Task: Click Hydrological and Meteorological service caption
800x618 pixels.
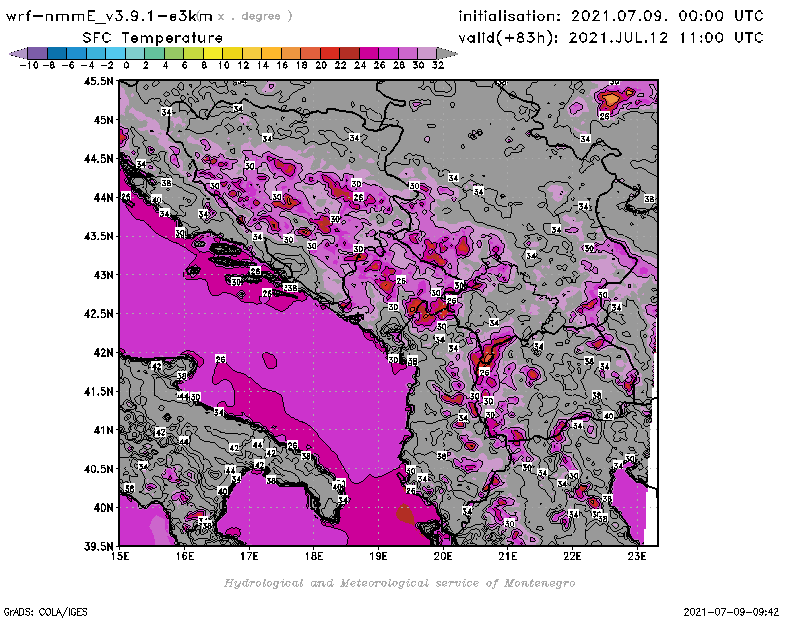Action: coord(398,583)
